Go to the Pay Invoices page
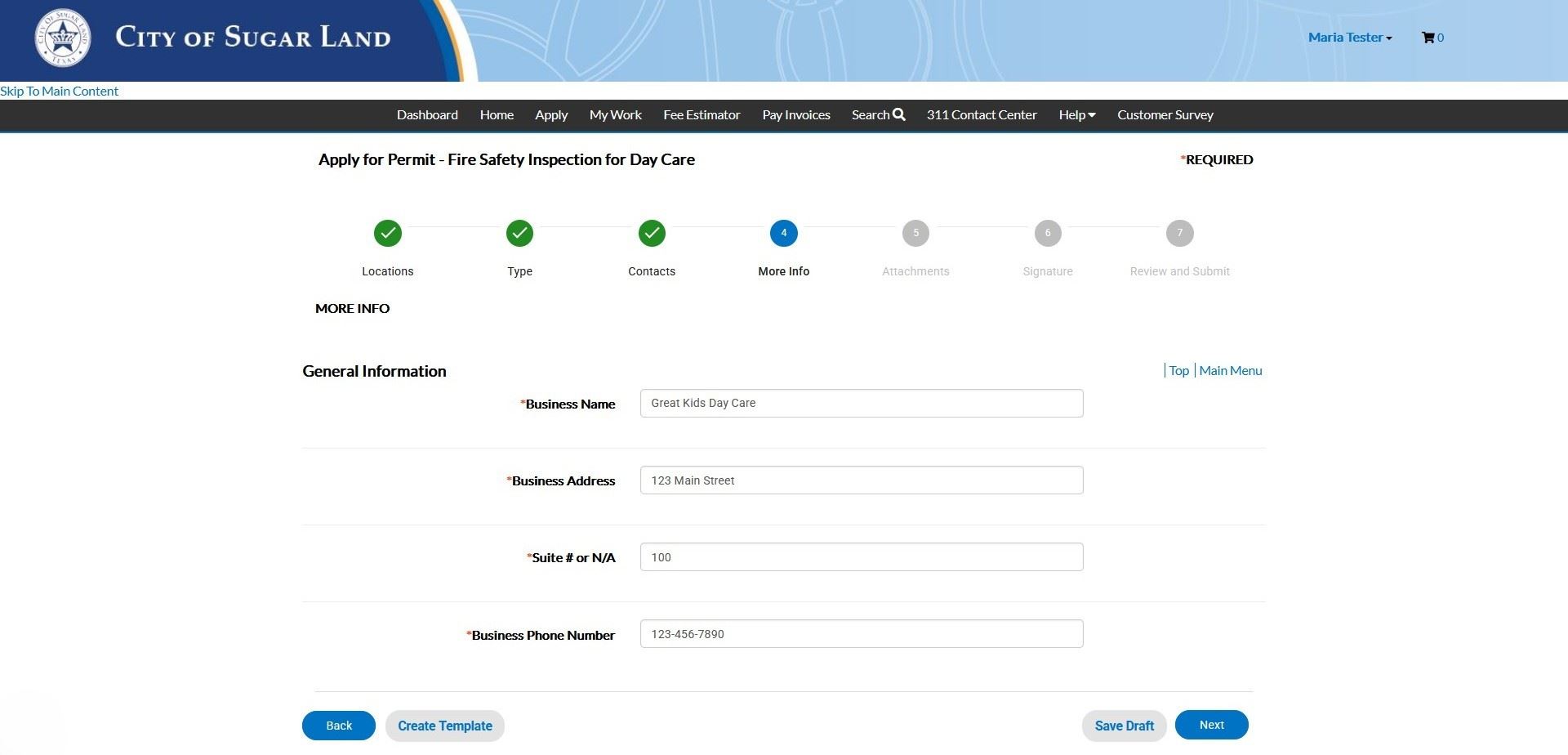 pyautogui.click(x=795, y=115)
